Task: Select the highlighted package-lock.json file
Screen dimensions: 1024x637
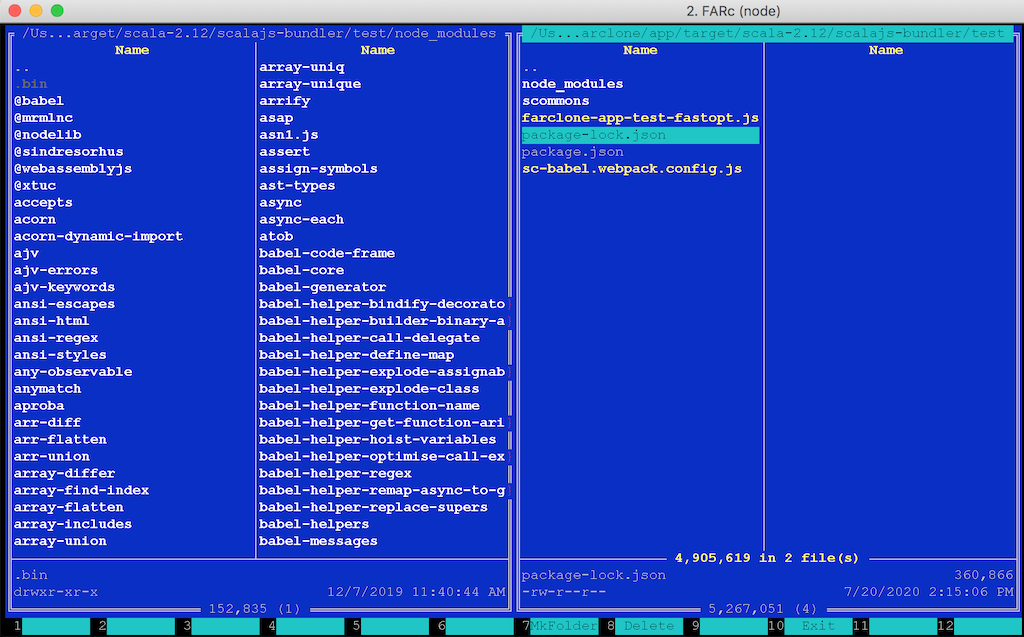Action: click(641, 135)
